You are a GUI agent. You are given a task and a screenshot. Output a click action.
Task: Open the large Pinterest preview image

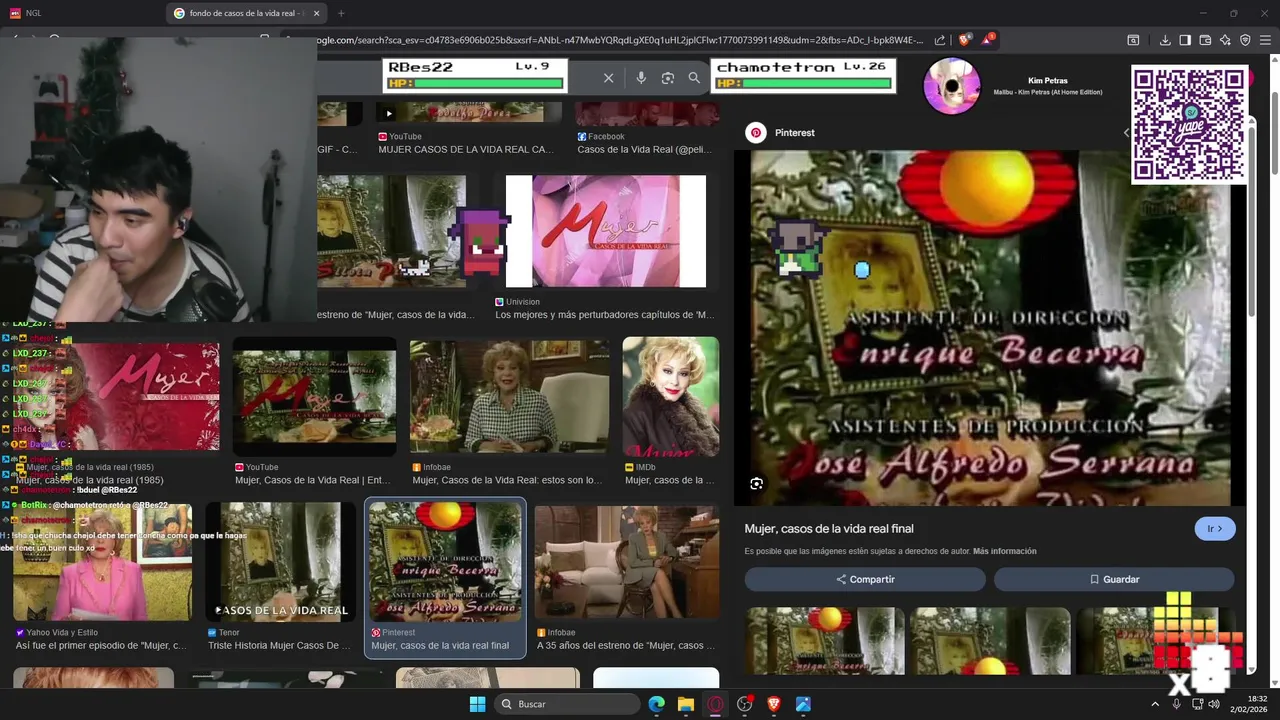[990, 328]
